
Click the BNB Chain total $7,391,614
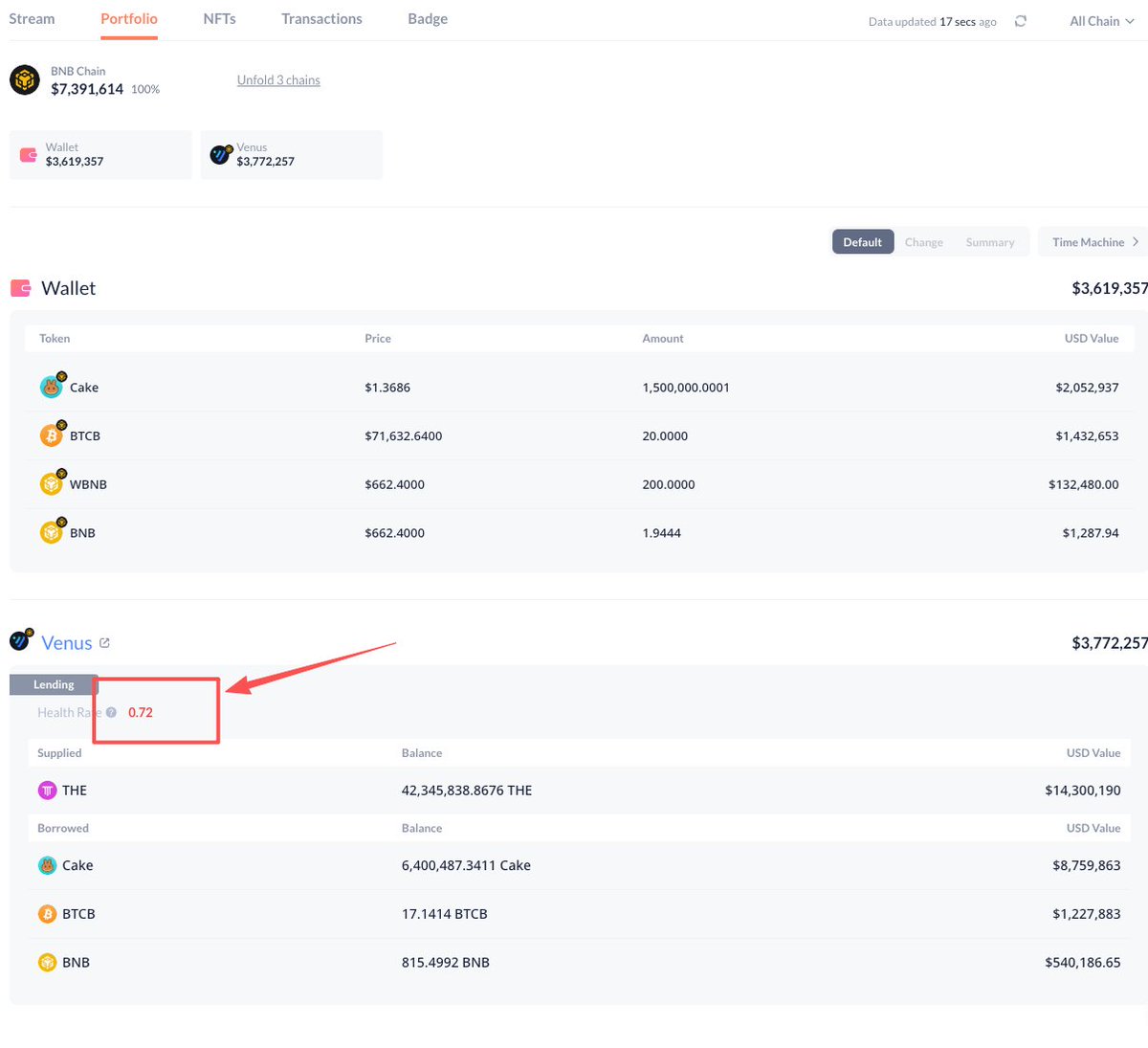[x=87, y=89]
